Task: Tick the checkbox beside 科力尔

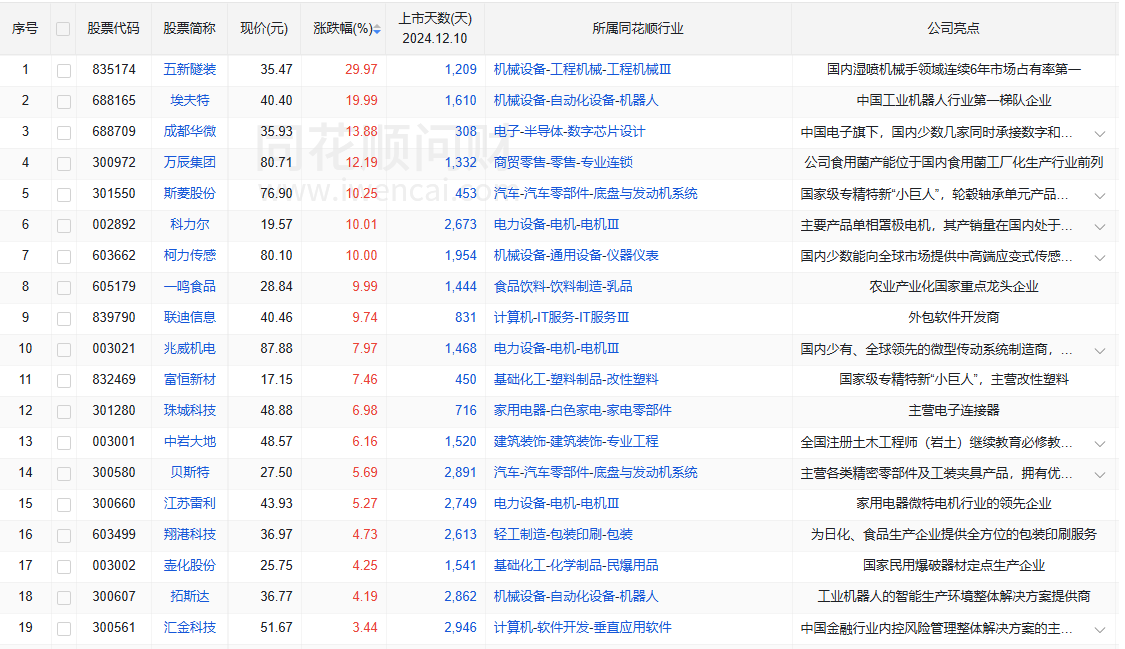Action: [x=64, y=225]
